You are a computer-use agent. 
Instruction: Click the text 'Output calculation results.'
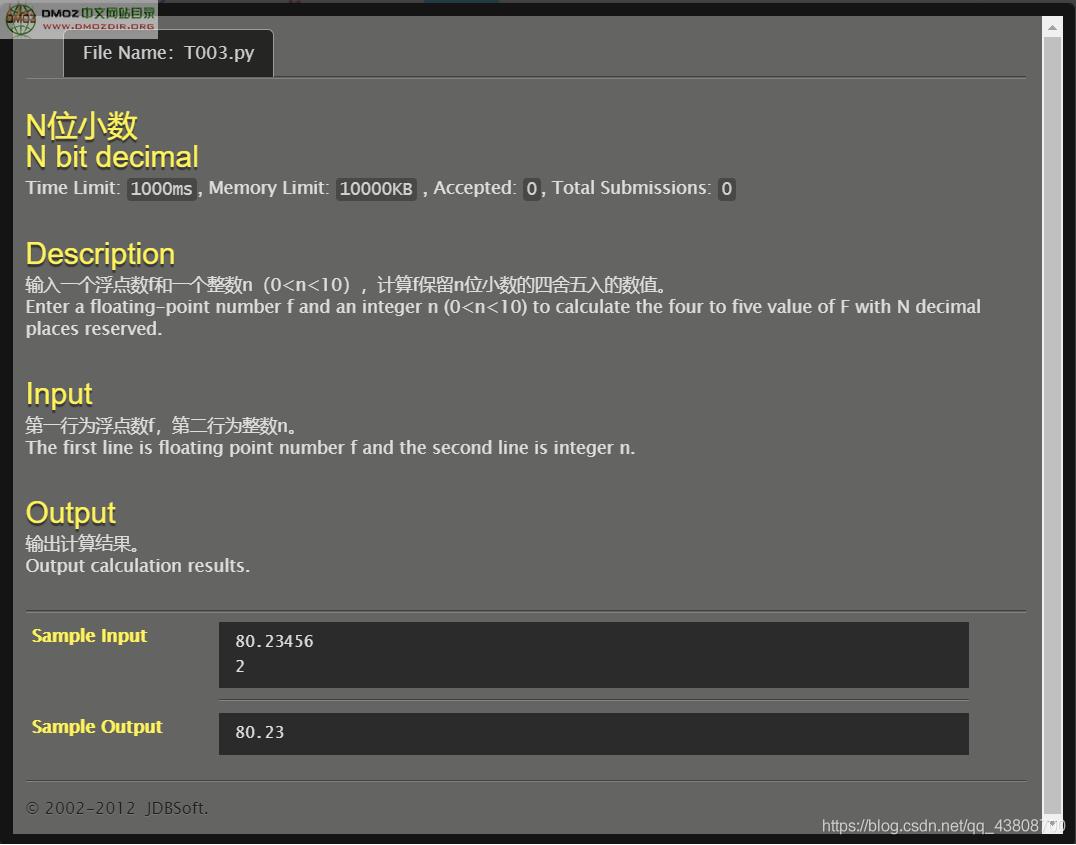[137, 566]
